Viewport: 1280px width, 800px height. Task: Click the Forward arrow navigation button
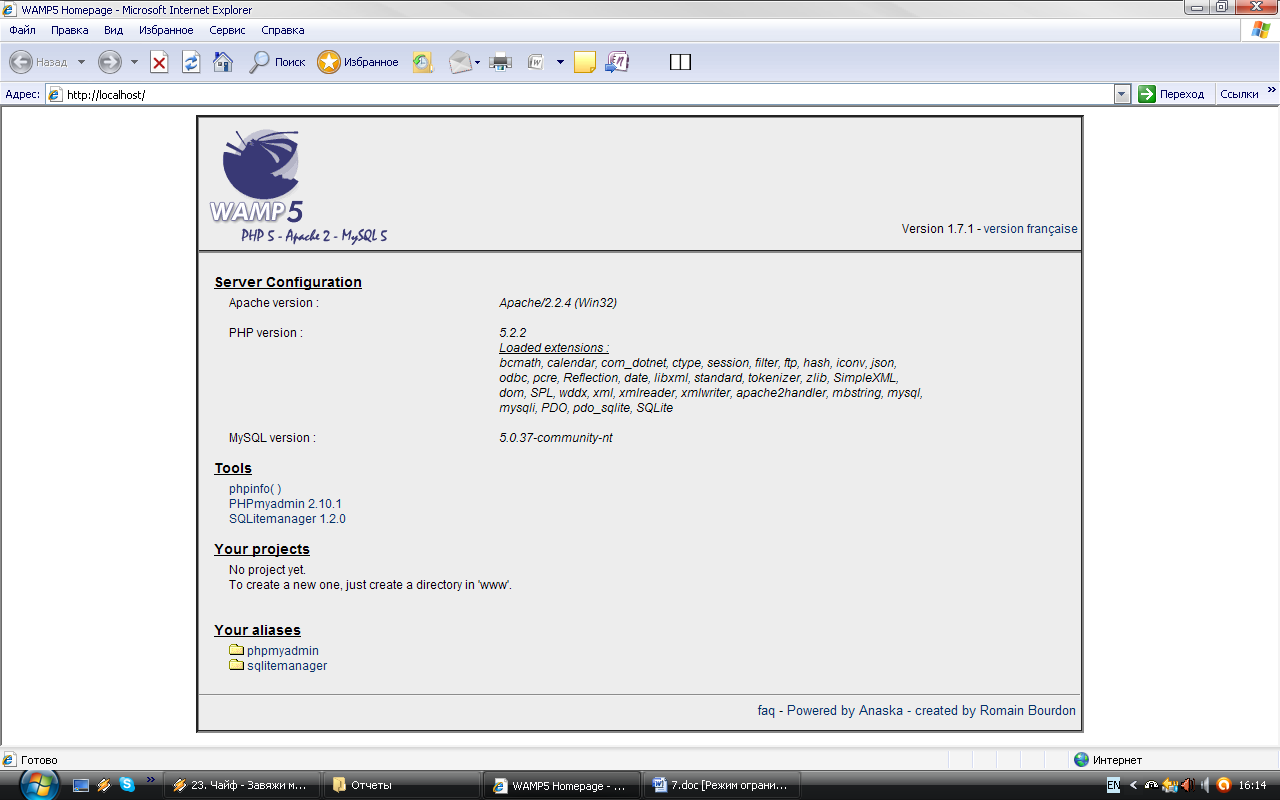coord(109,62)
